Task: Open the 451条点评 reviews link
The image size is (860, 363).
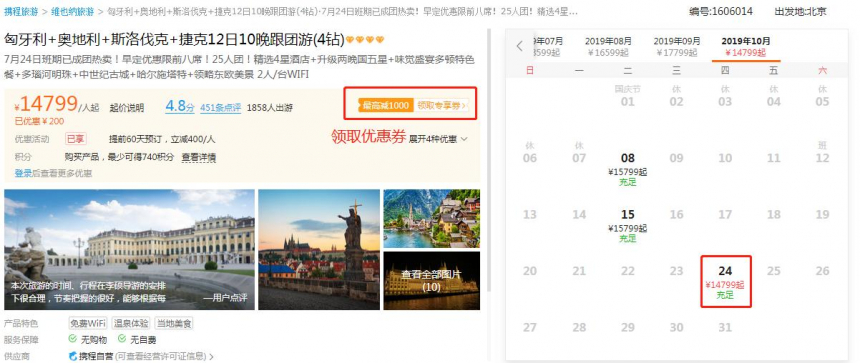Action: tap(220, 108)
